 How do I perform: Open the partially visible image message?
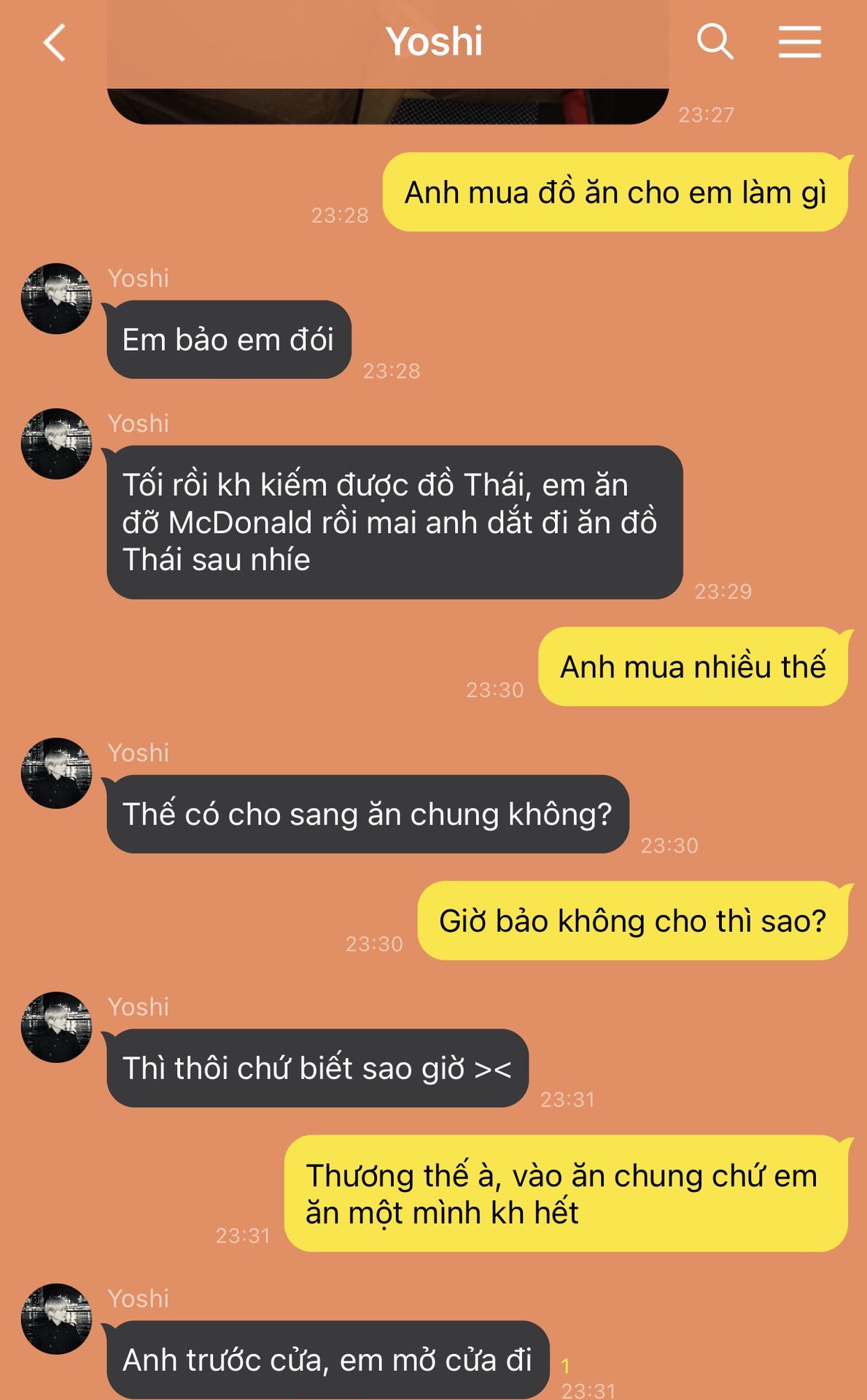(388, 104)
